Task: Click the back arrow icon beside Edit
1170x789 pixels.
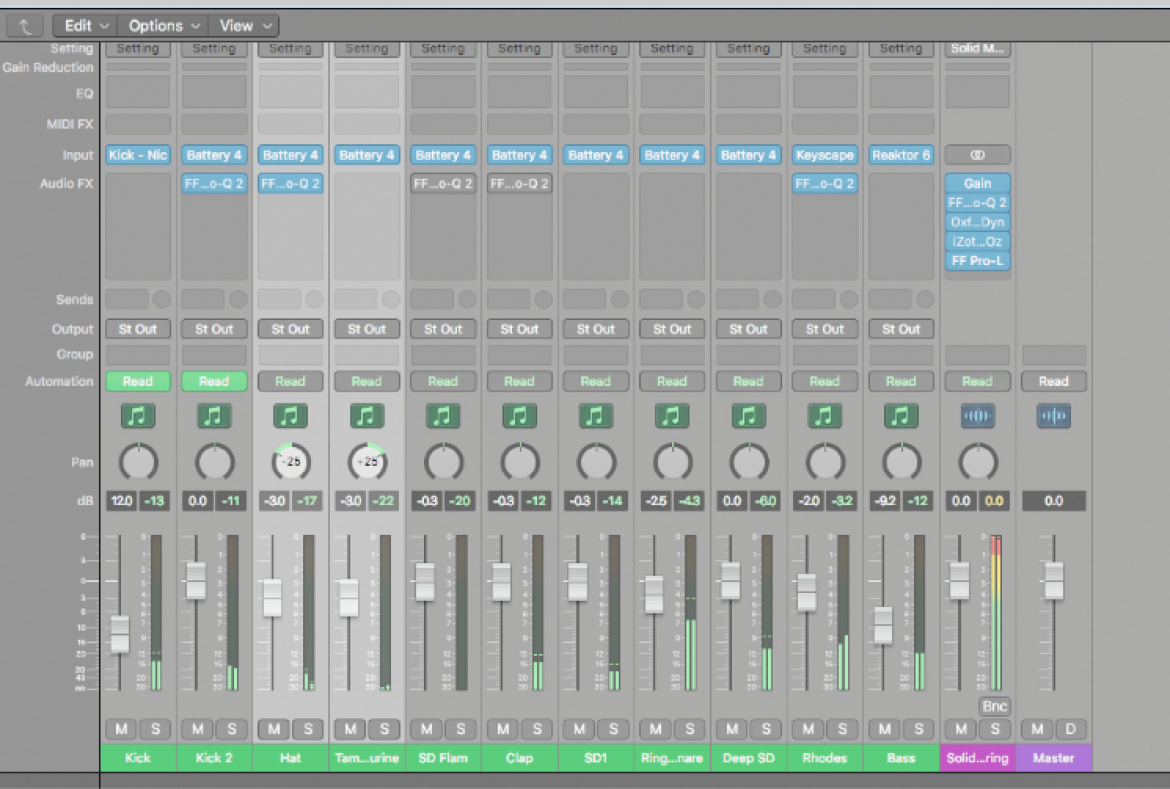Action: pos(25,26)
